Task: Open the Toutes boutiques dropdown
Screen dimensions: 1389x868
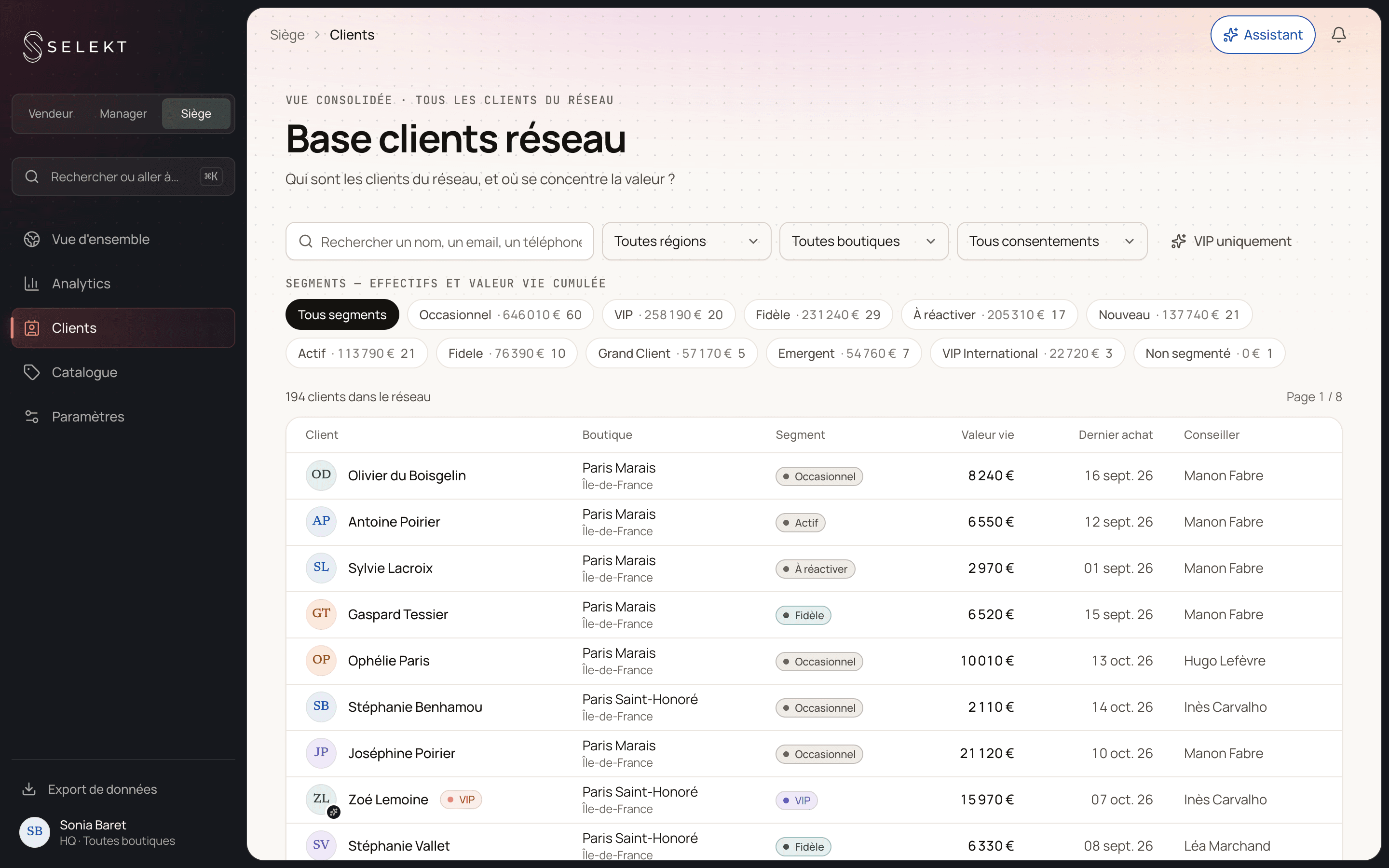Action: point(864,241)
